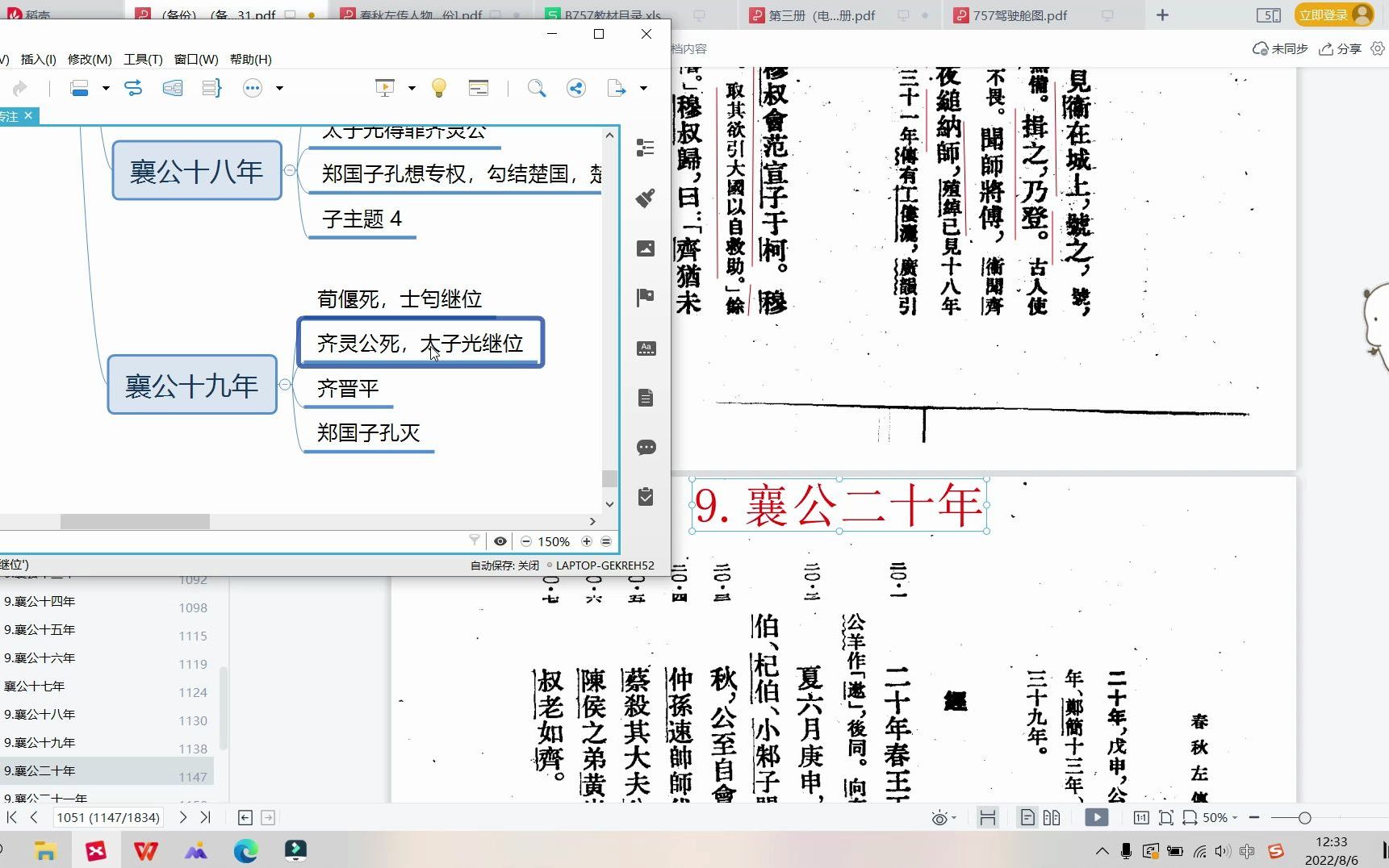
Task: Open the export options dropdown arrow
Action: pyautogui.click(x=643, y=88)
